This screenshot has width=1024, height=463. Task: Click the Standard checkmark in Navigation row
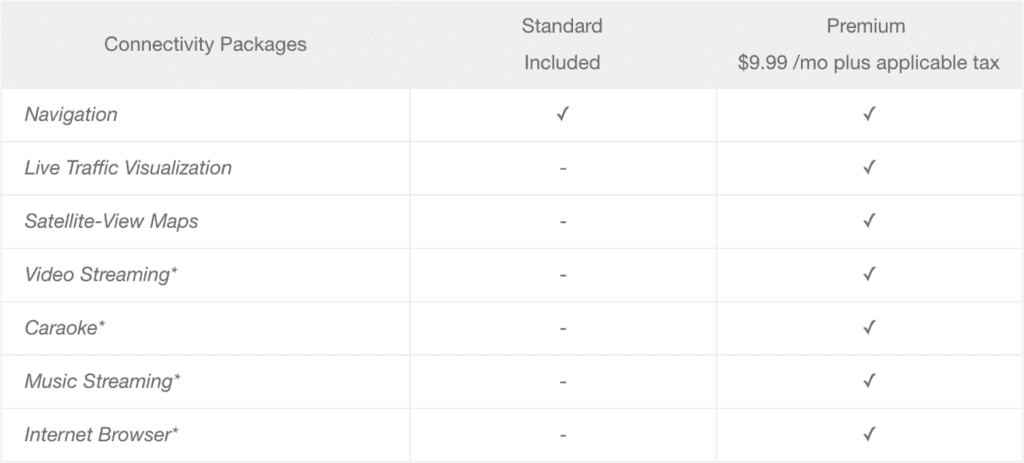pos(563,115)
